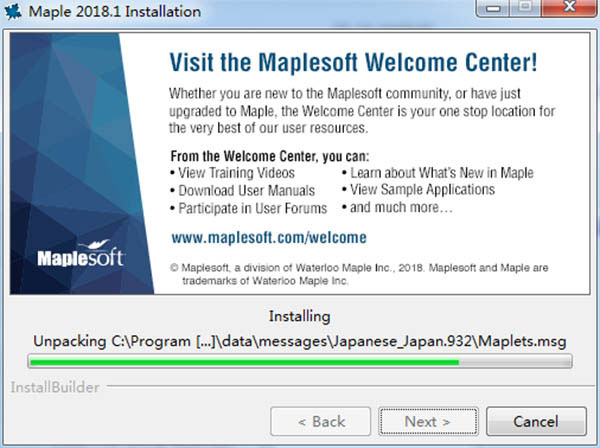The image size is (600, 448).
Task: Click 'View Training Videos' bullet text
Action: 236,173
